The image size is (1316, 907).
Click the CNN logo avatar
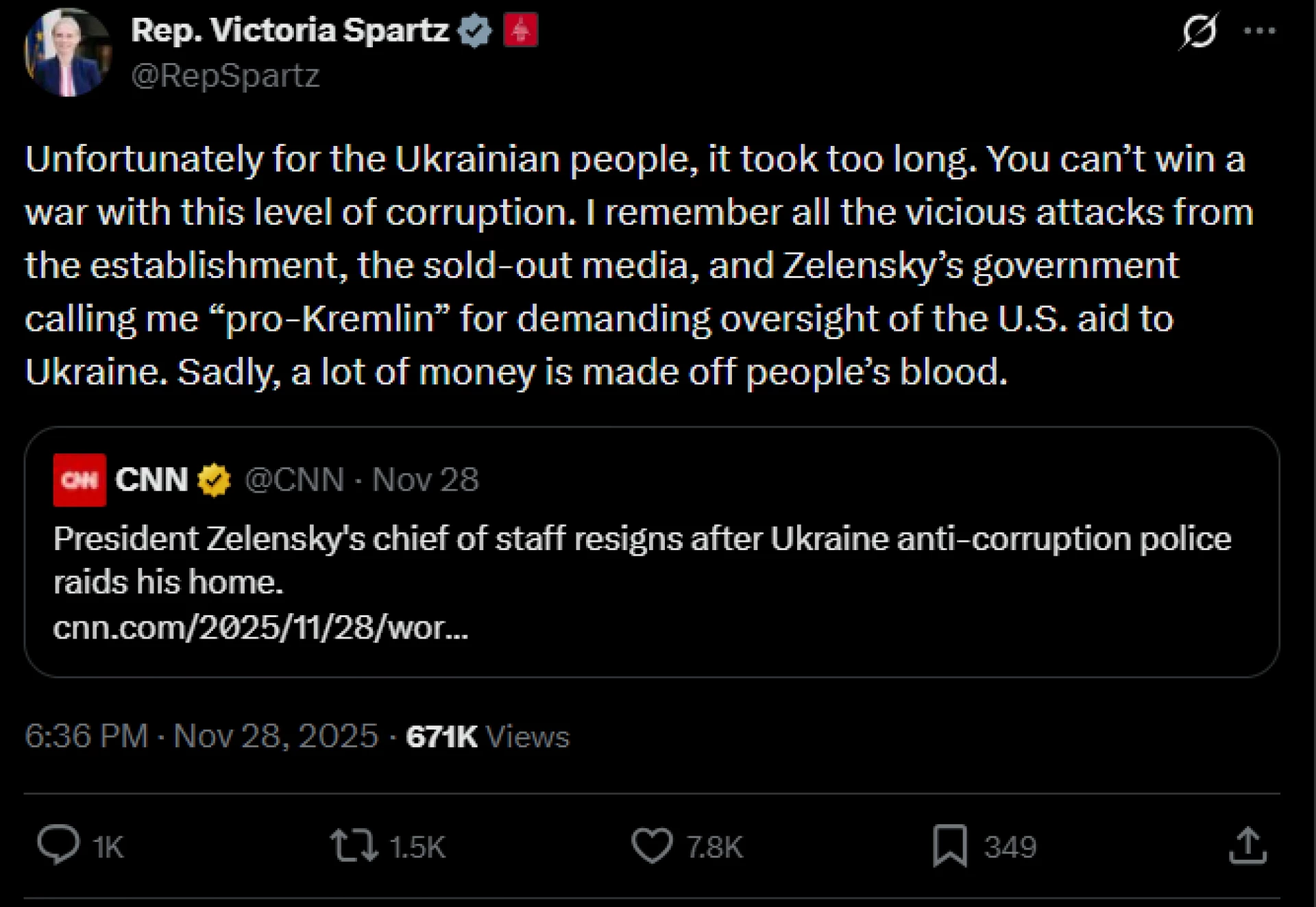pos(80,480)
